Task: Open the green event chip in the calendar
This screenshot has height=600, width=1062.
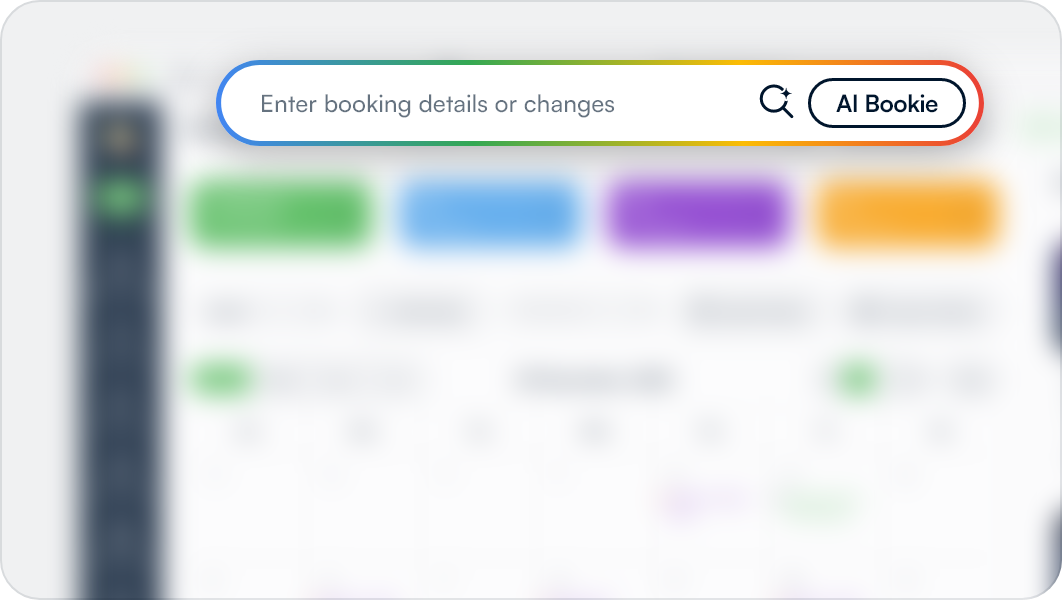Action: (820, 502)
